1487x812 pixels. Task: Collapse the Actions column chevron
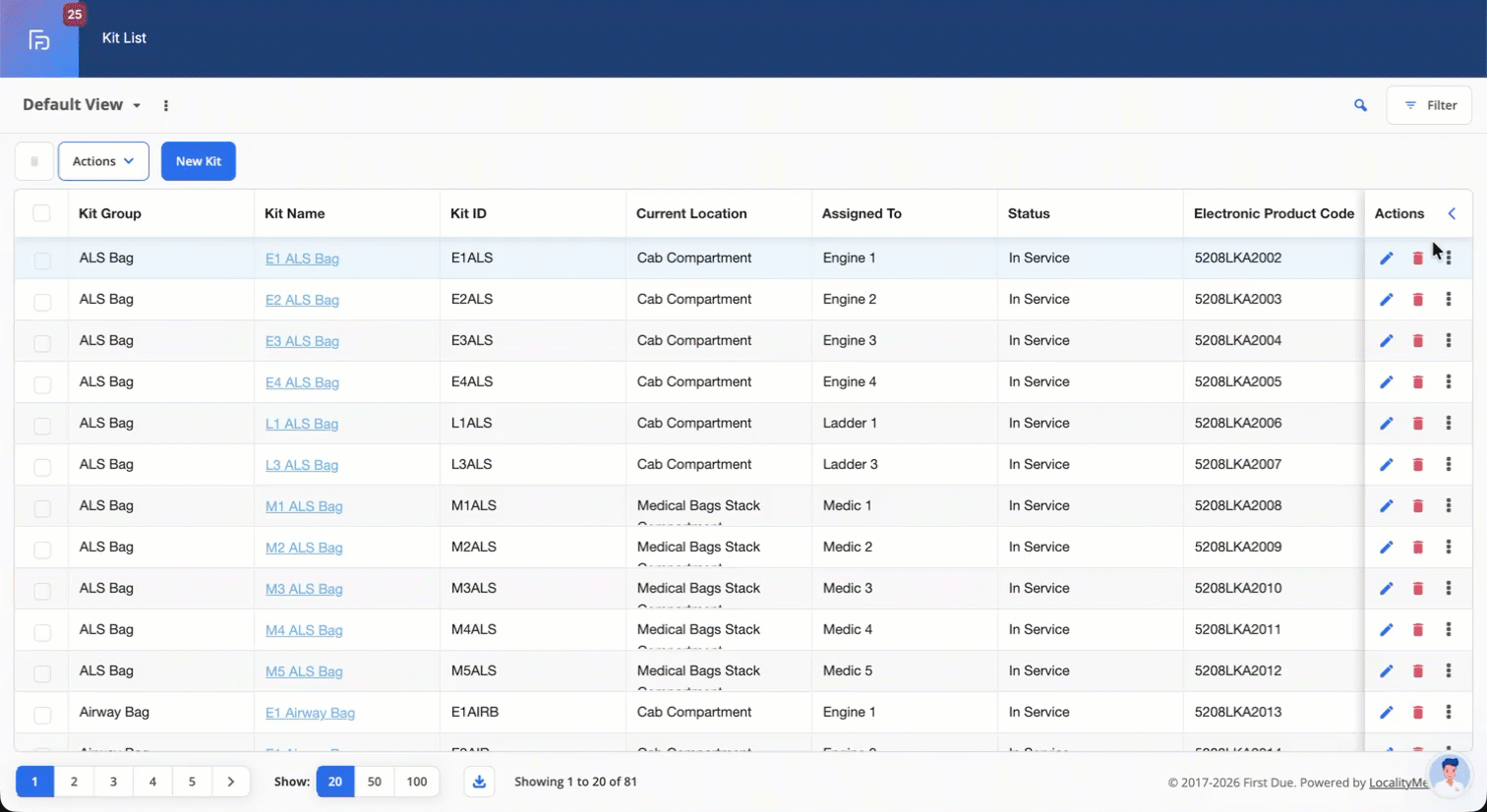(x=1452, y=213)
